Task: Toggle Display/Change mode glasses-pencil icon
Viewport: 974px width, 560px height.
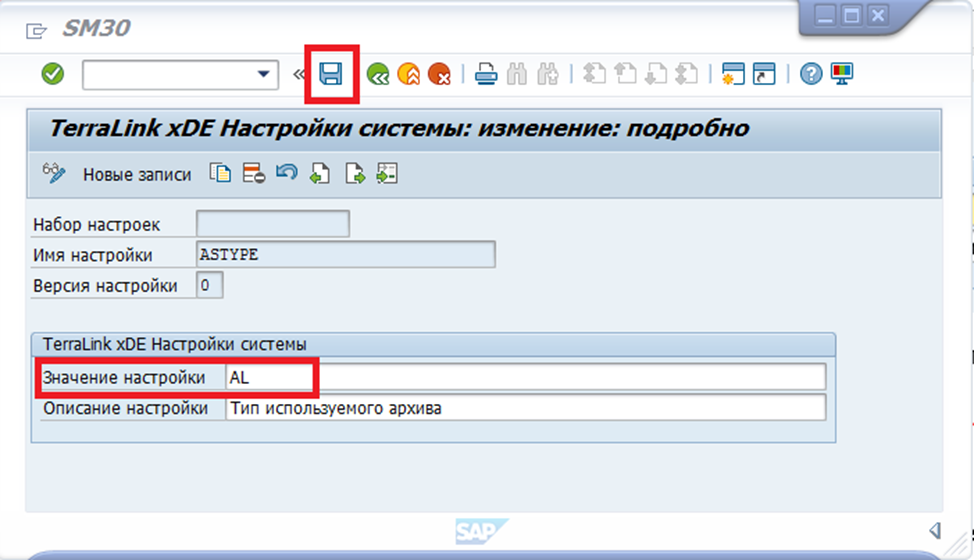Action: tap(54, 173)
